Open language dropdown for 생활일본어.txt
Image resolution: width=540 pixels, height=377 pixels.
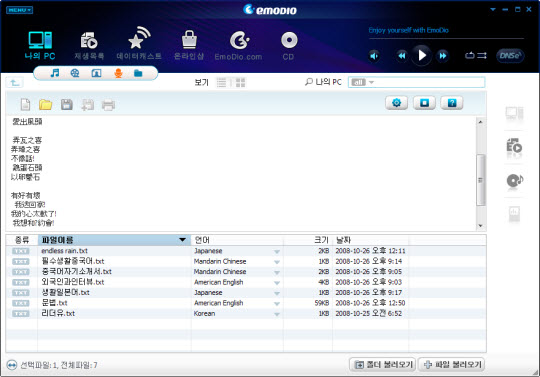click(x=277, y=293)
